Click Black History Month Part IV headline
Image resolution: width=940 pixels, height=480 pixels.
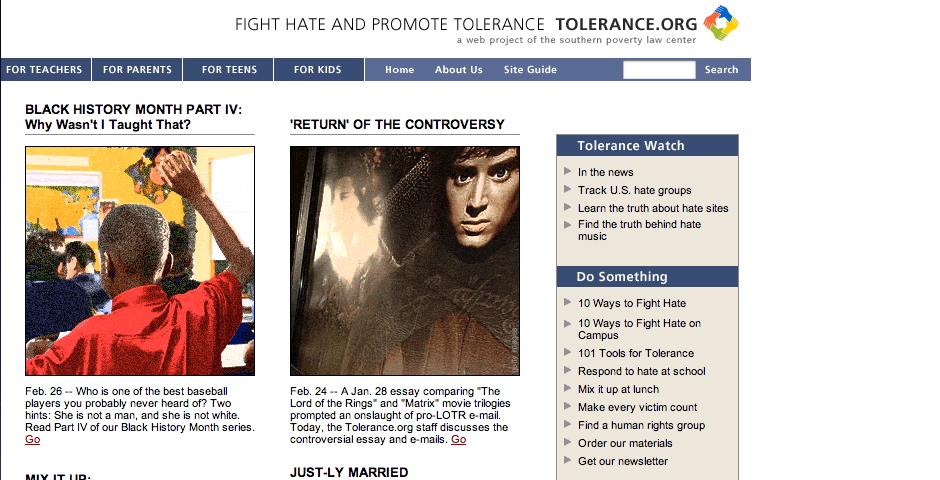[x=134, y=117]
